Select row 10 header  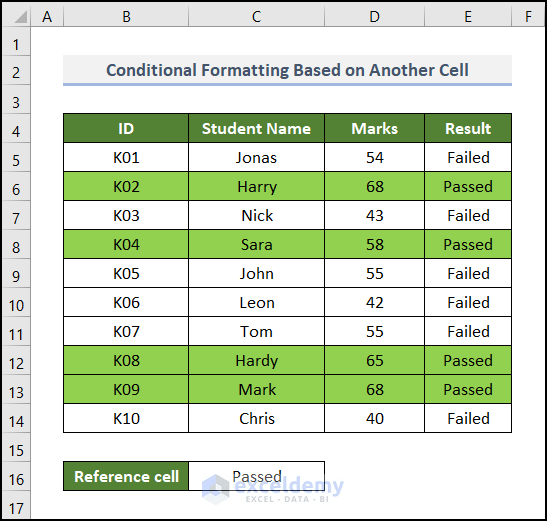tap(16, 302)
